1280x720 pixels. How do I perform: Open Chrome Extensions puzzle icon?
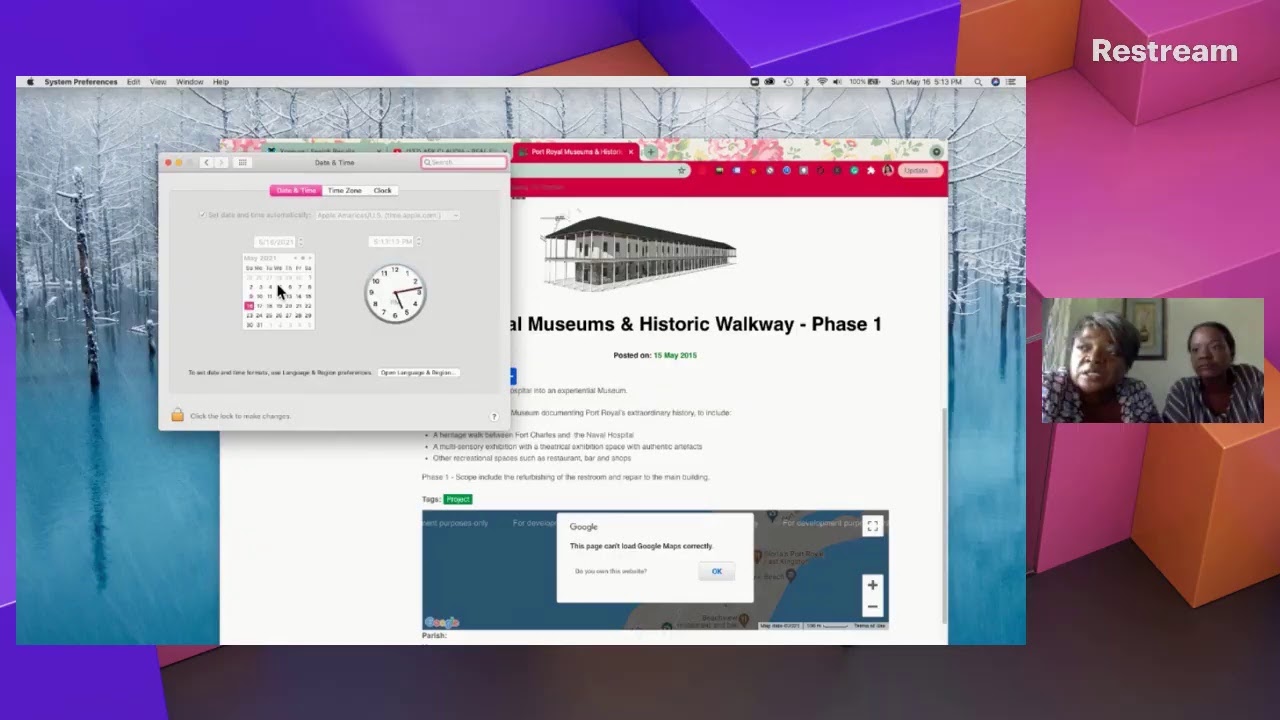pos(871,171)
